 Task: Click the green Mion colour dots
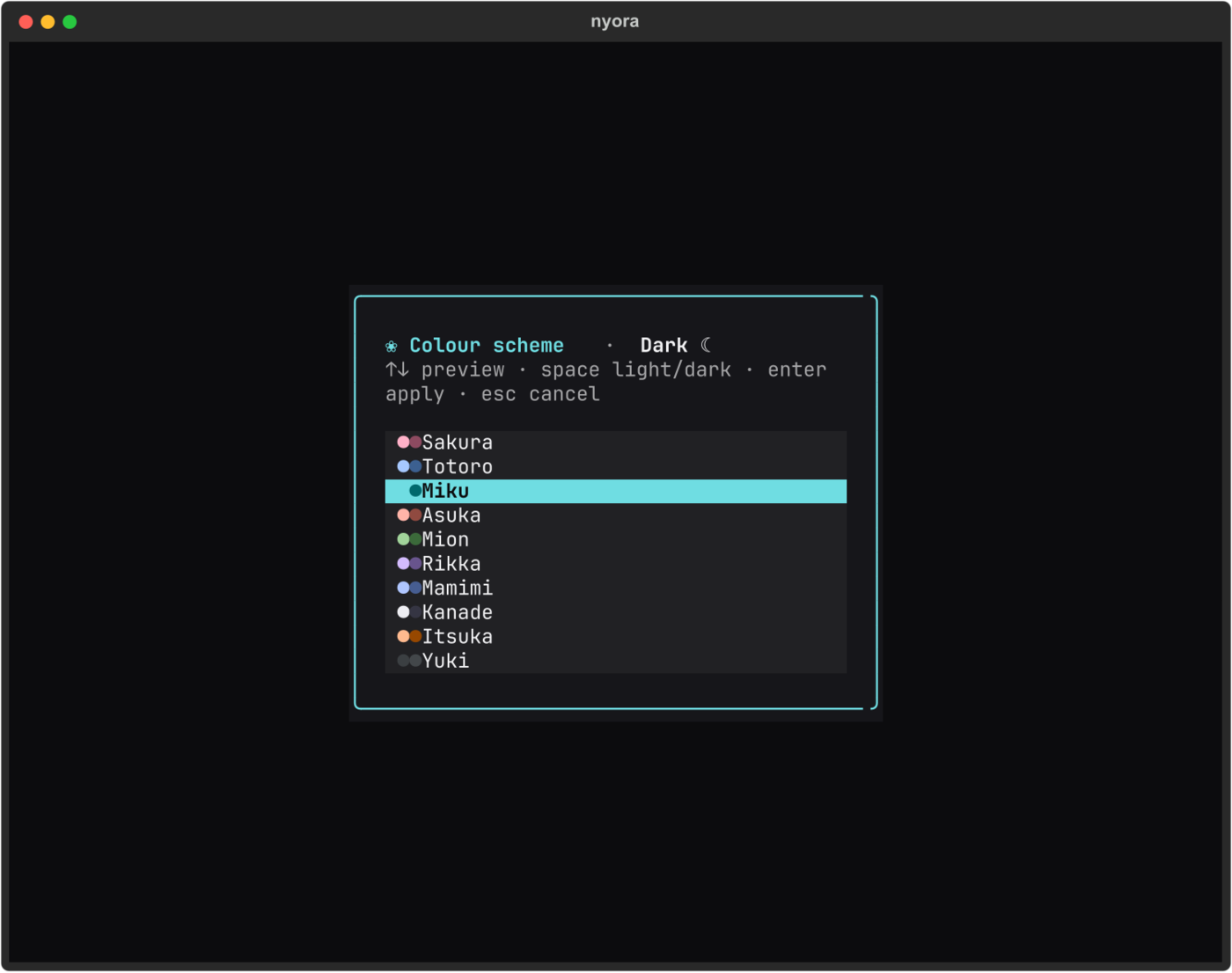(x=409, y=539)
